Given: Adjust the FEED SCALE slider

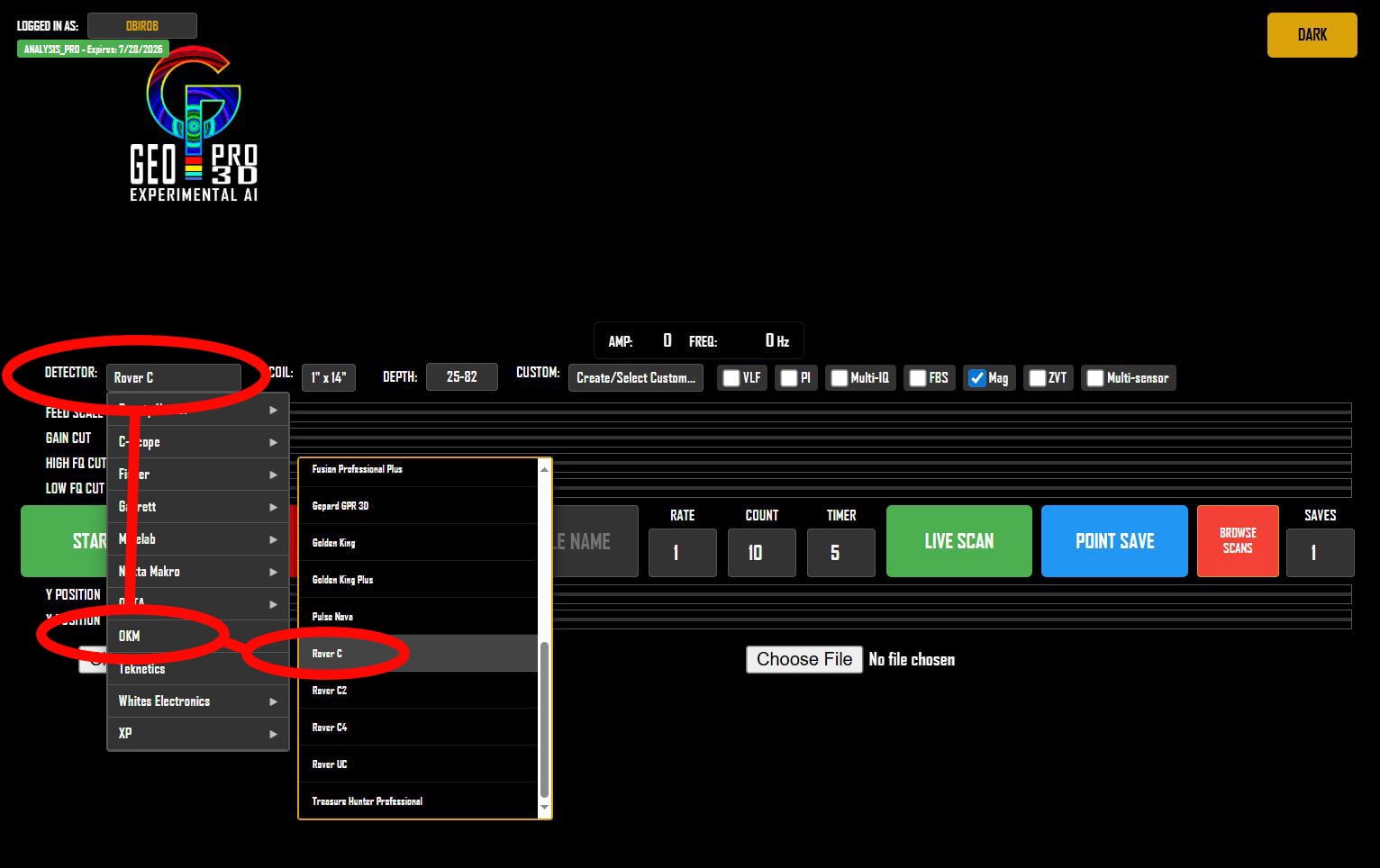Looking at the screenshot, I should tap(820, 412).
